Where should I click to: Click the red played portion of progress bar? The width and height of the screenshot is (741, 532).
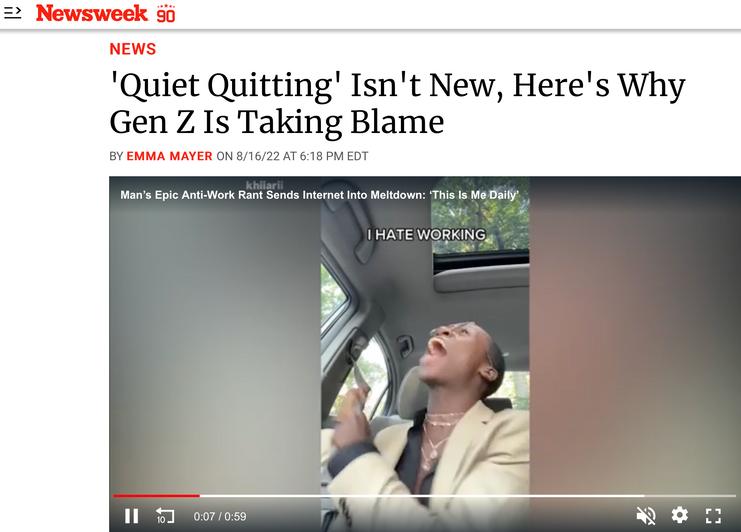pyautogui.click(x=156, y=496)
